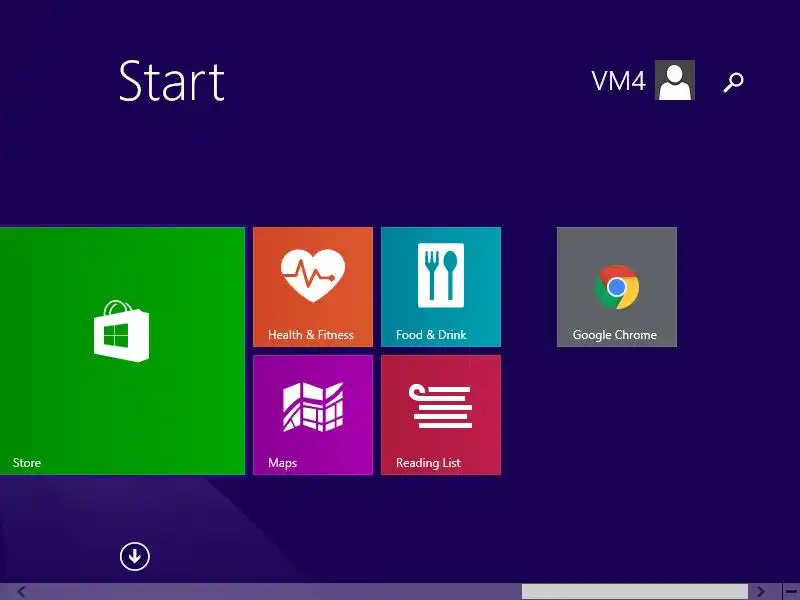800x600 pixels.
Task: Open the Store tile
Action: coord(122,351)
